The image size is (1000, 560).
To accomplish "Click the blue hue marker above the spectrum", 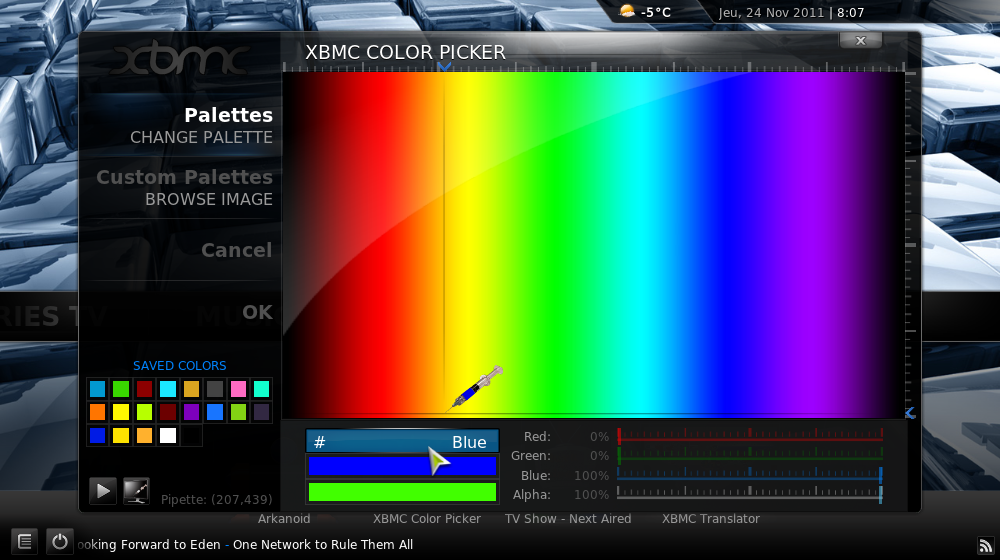I will tap(445, 66).
